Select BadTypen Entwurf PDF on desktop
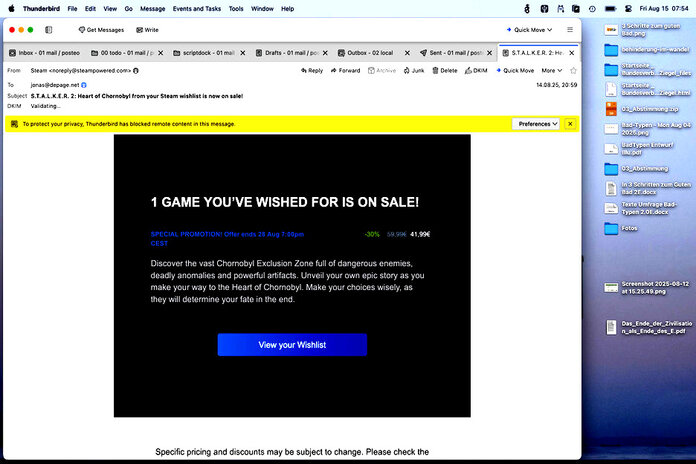The image size is (696, 464). (640, 149)
